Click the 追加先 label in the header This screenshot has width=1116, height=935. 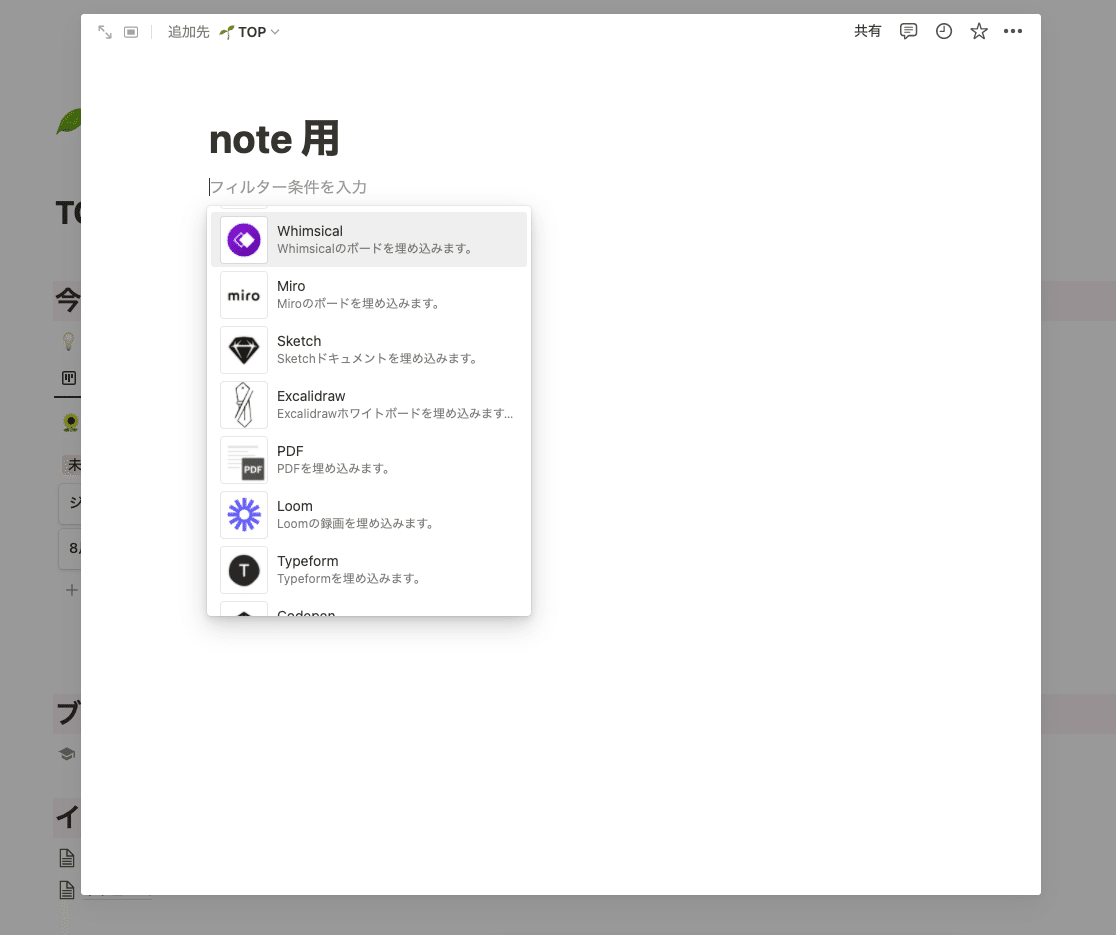click(189, 32)
